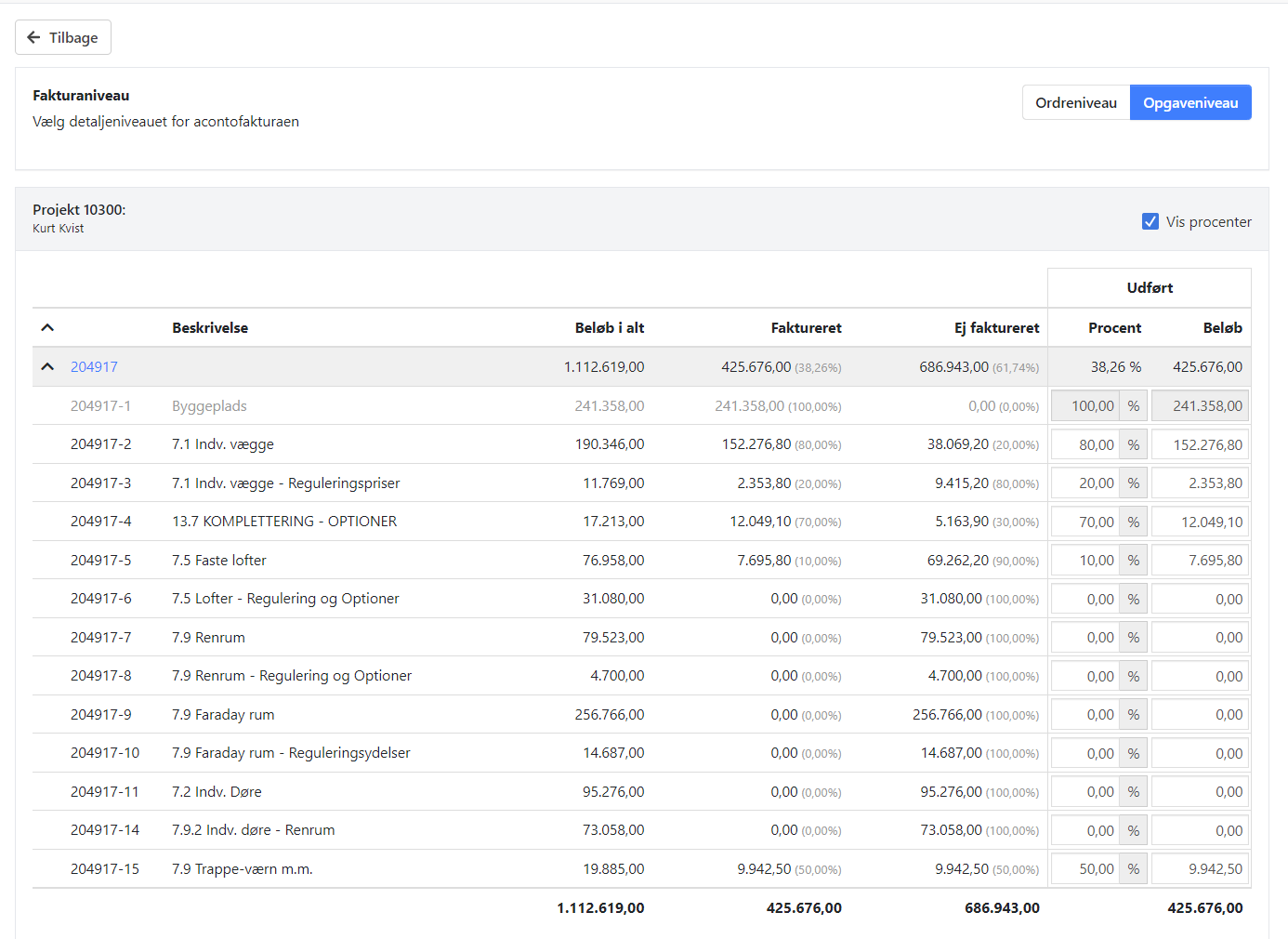Edit percent field for 7.1 Indv. vægge
The width and height of the screenshot is (1288, 939).
(x=1084, y=445)
